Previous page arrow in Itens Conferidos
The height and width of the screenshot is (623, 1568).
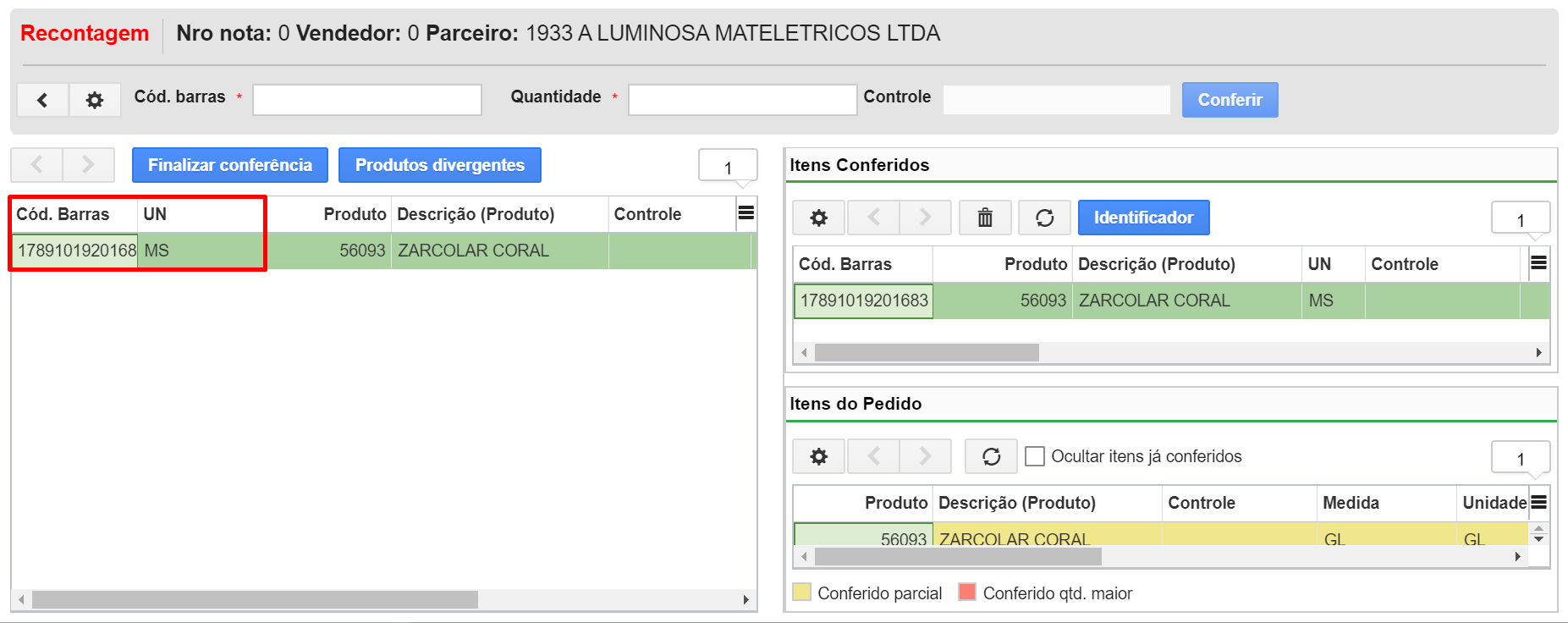[873, 218]
